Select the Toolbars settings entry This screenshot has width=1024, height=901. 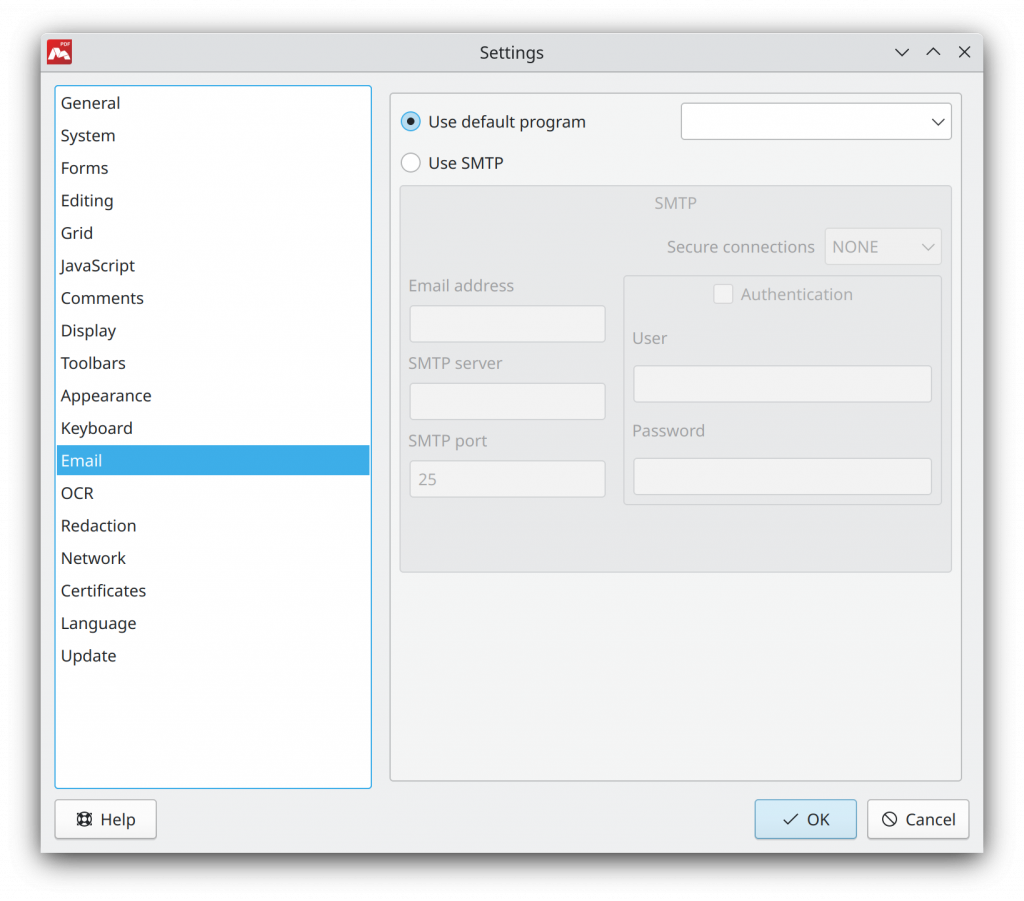(x=92, y=362)
